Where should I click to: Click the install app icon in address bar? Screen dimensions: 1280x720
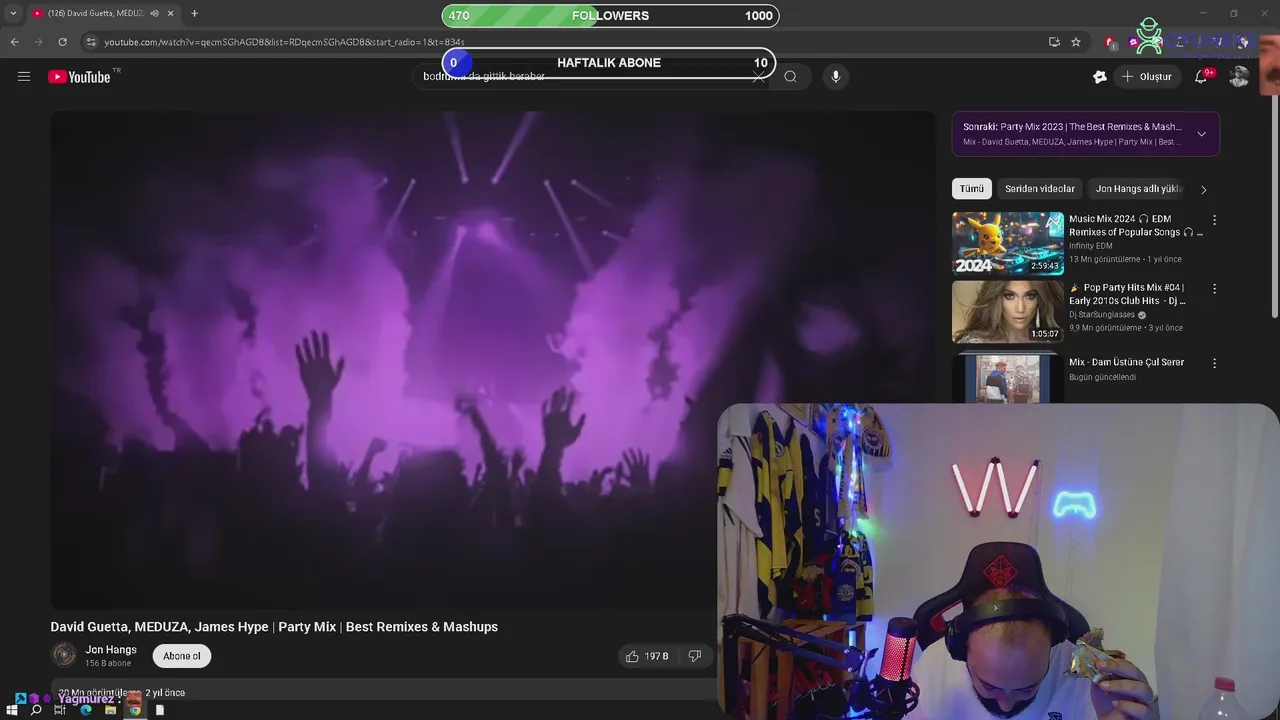click(1054, 42)
